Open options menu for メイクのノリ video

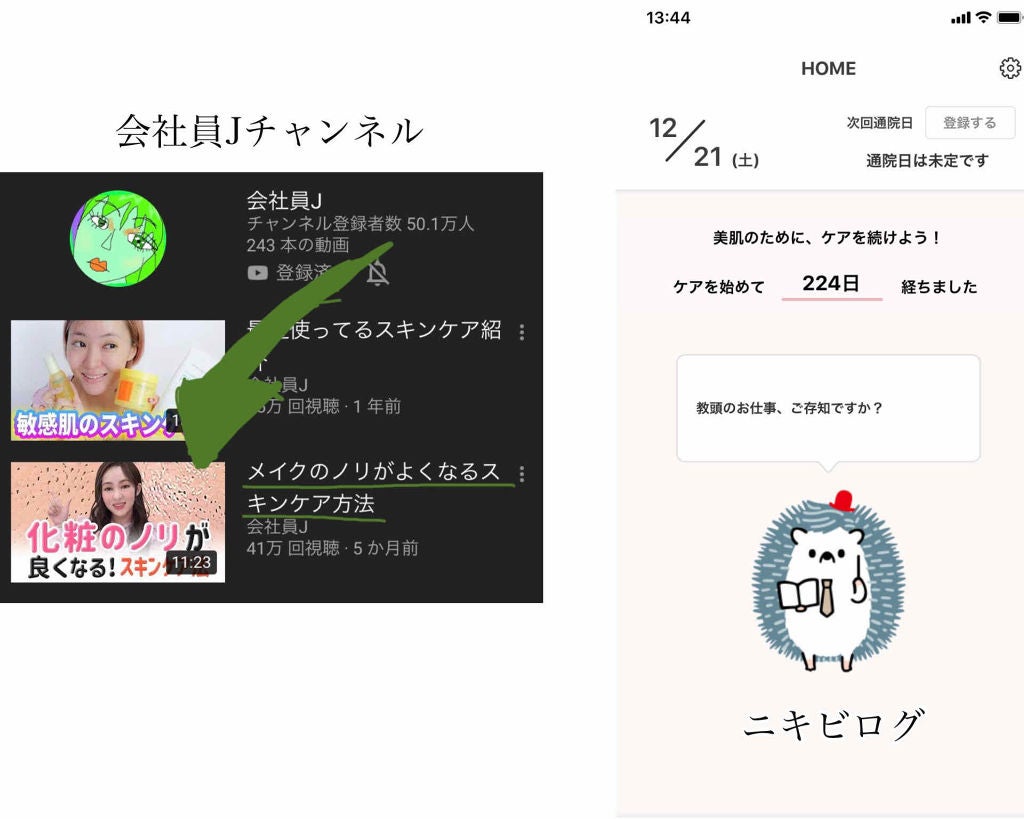pos(521,474)
